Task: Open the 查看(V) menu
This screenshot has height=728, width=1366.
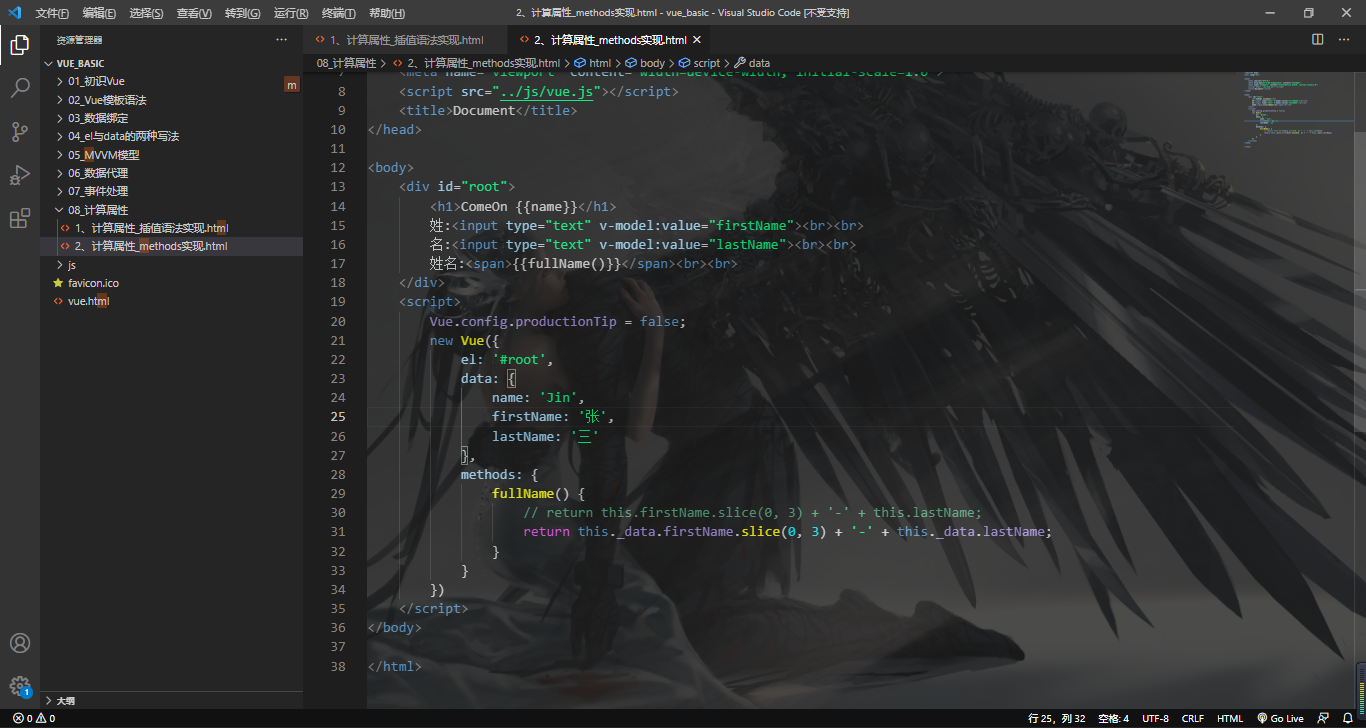Action: tap(194, 13)
